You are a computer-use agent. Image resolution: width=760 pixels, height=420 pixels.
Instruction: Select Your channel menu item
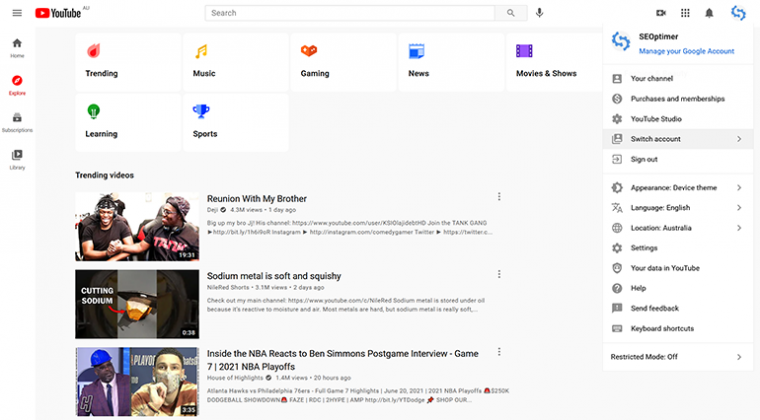[x=678, y=78]
